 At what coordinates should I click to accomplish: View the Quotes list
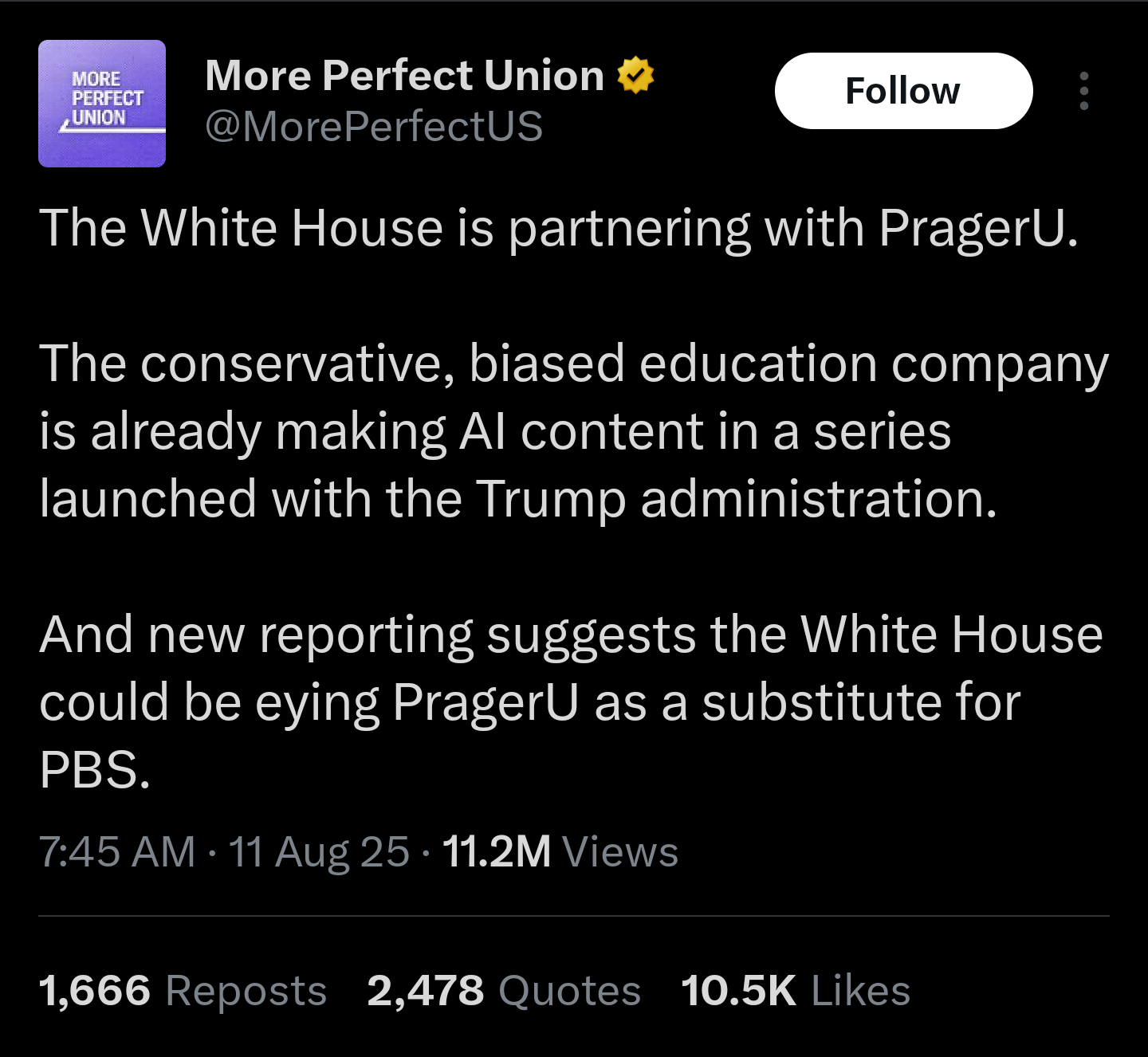569,991
